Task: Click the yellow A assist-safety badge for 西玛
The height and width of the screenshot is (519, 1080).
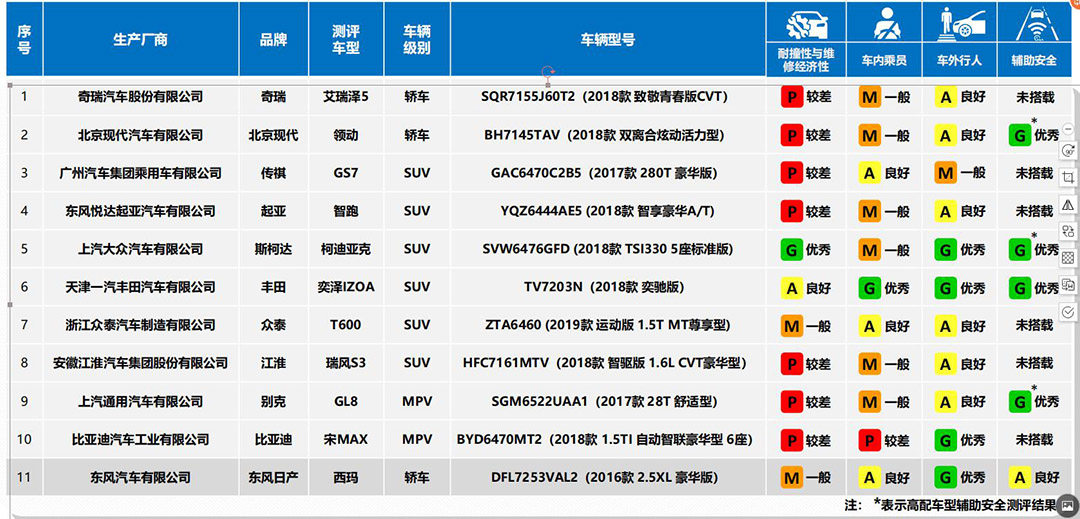Action: (1020, 478)
